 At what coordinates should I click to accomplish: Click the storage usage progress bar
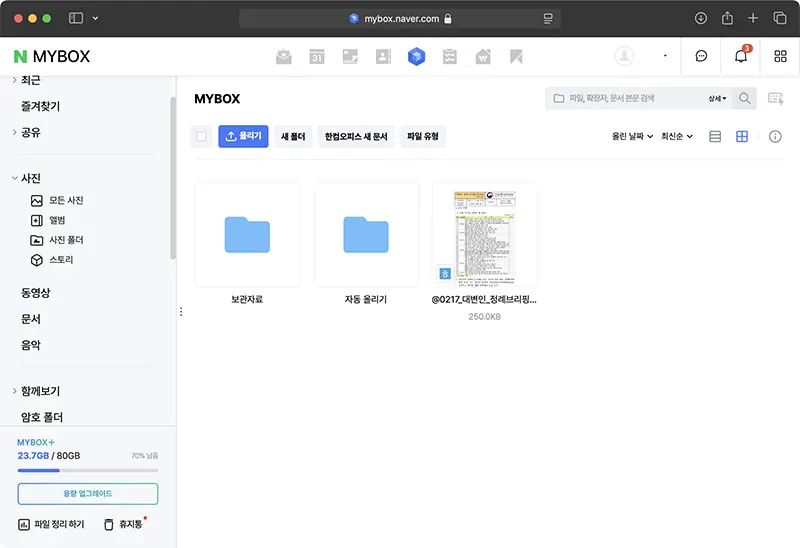pos(88,470)
